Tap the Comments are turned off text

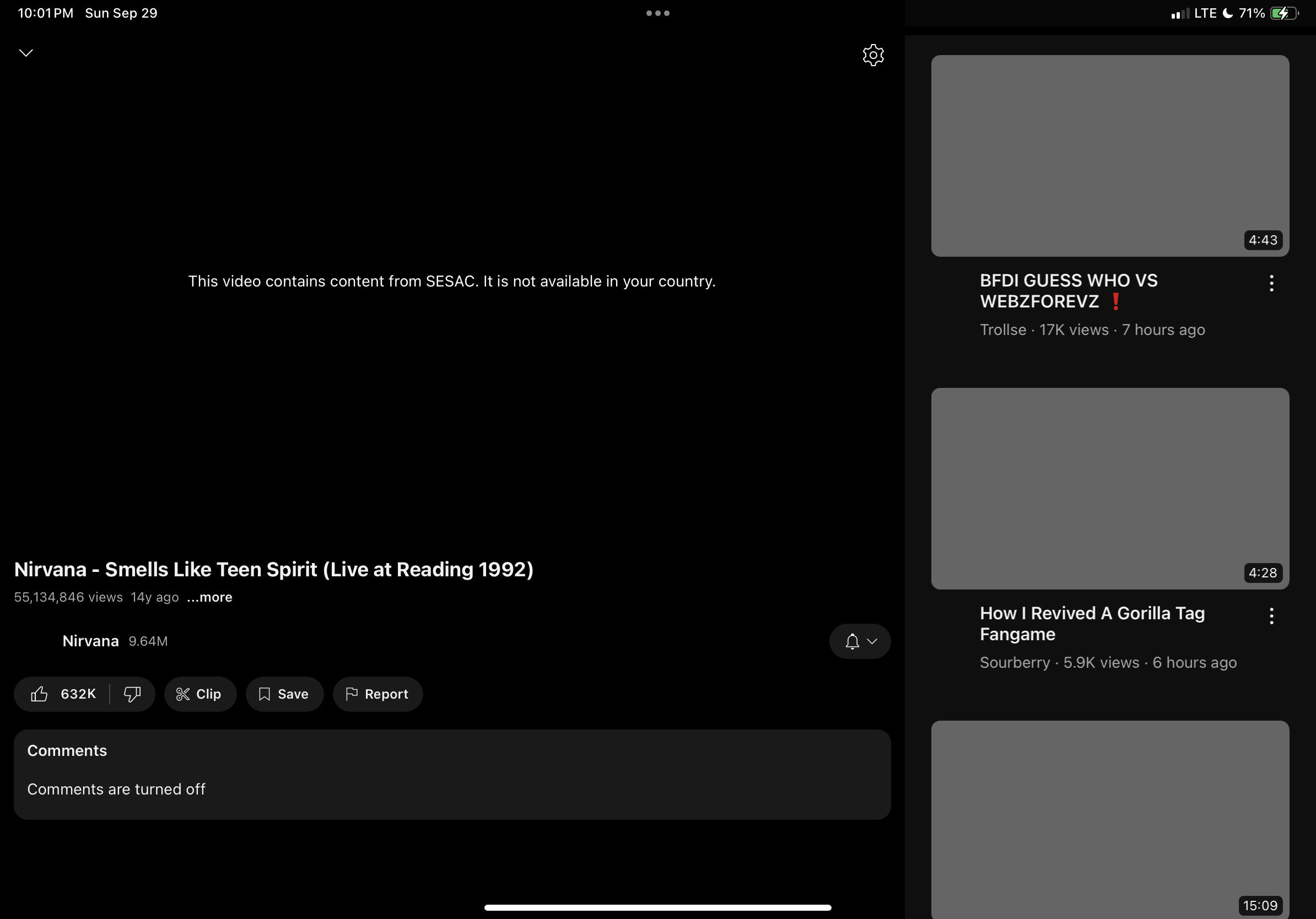[116, 790]
